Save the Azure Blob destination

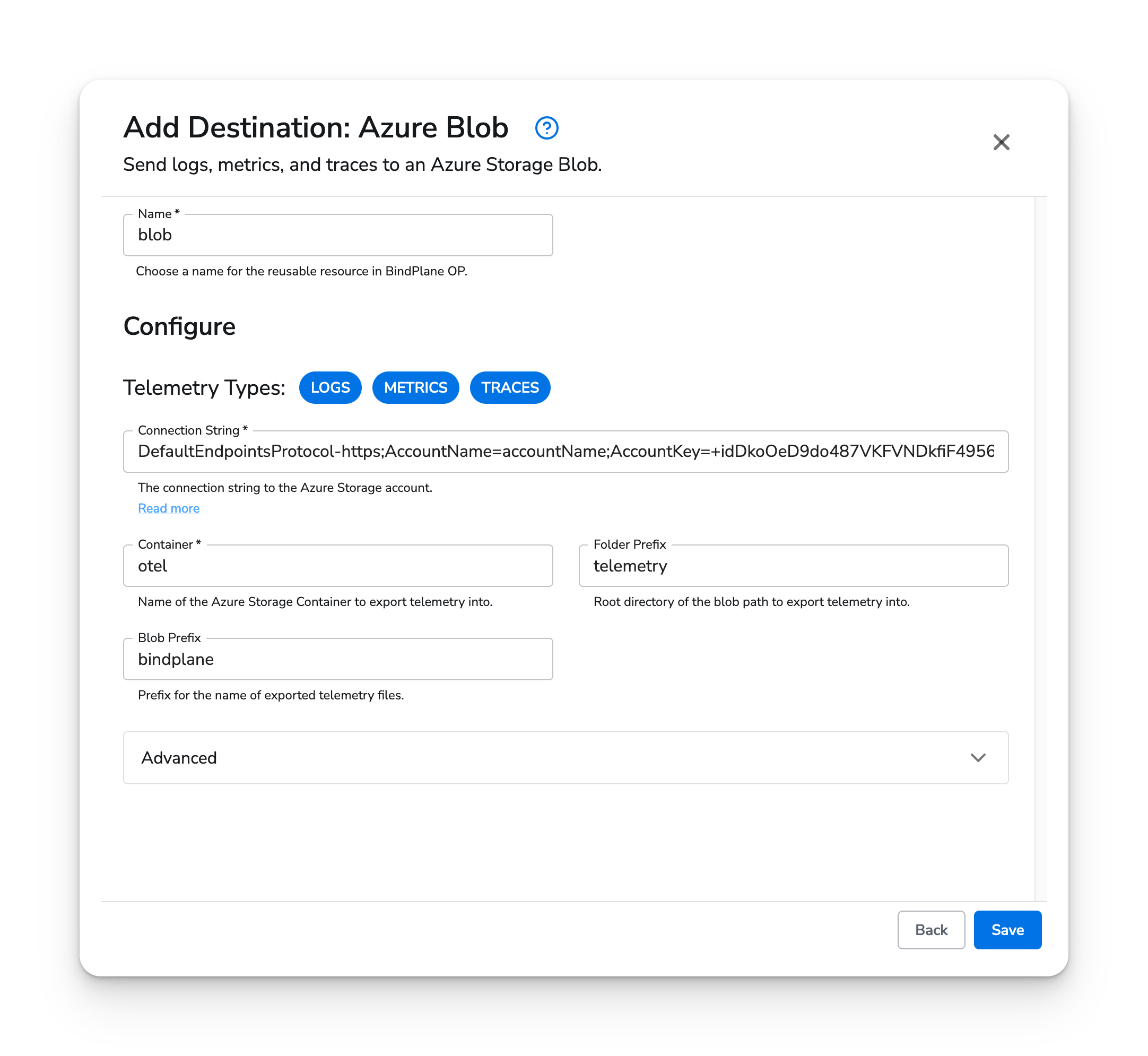pyautogui.click(x=1007, y=930)
